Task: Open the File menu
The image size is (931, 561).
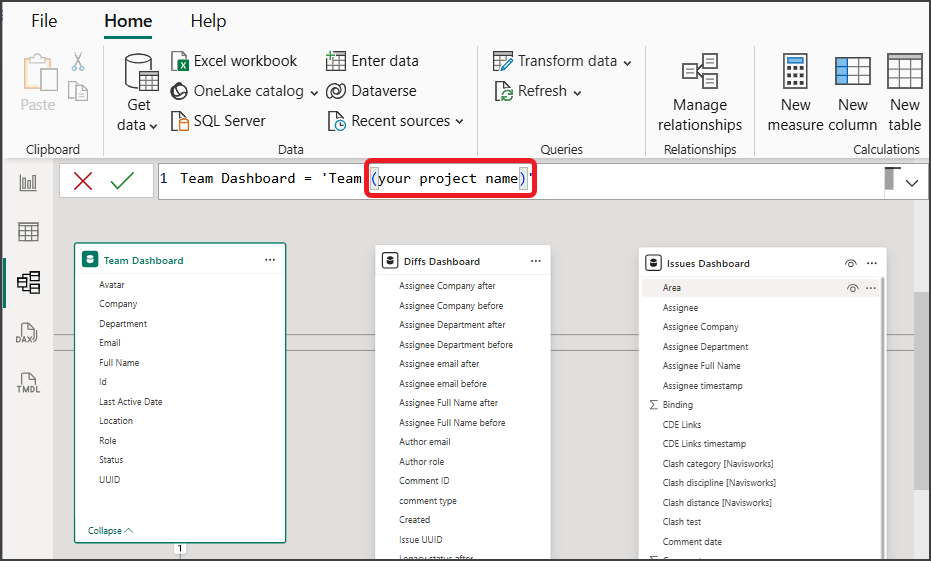Action: point(44,21)
